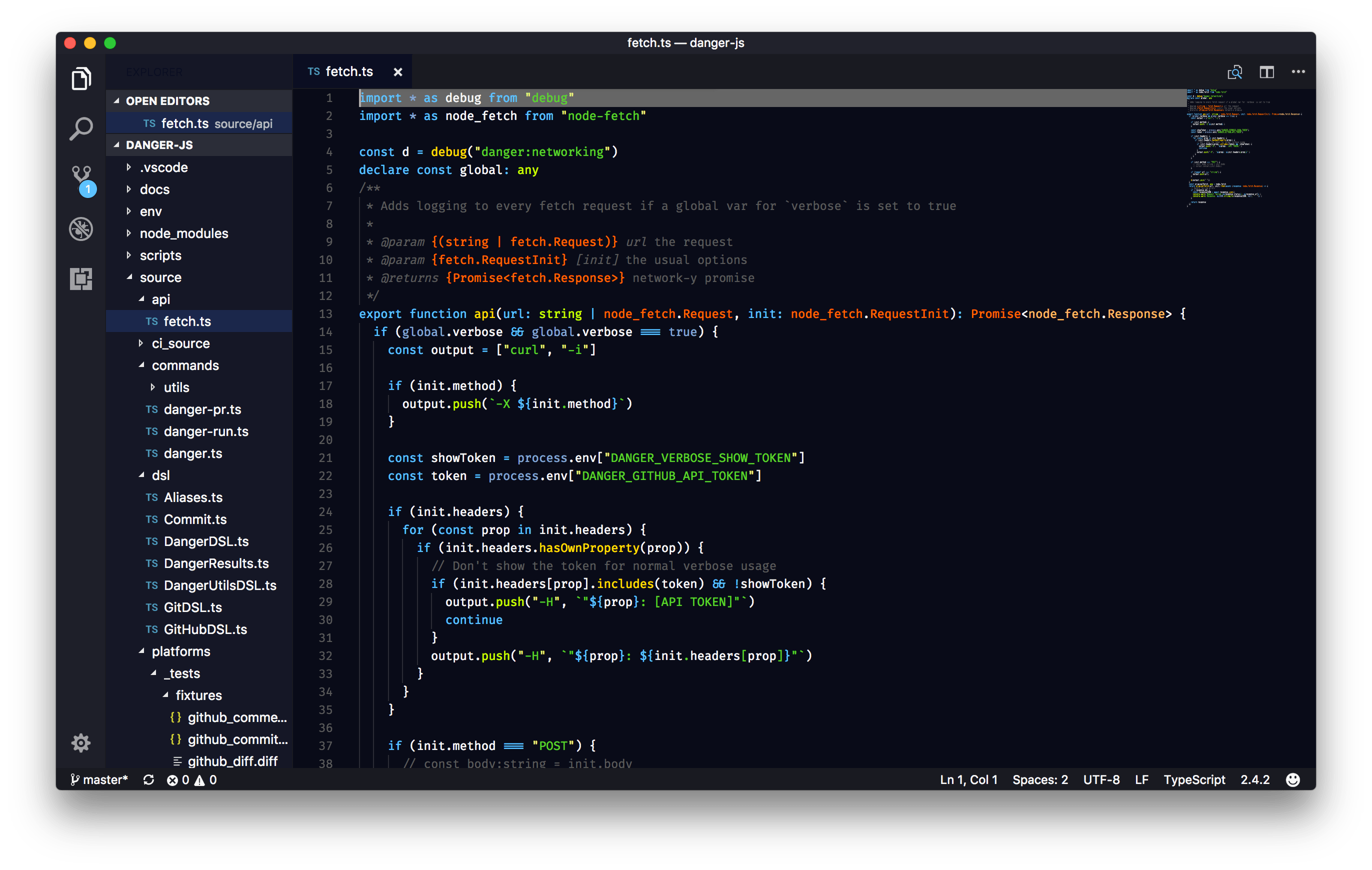Select the Search icon in activity bar

81,129
